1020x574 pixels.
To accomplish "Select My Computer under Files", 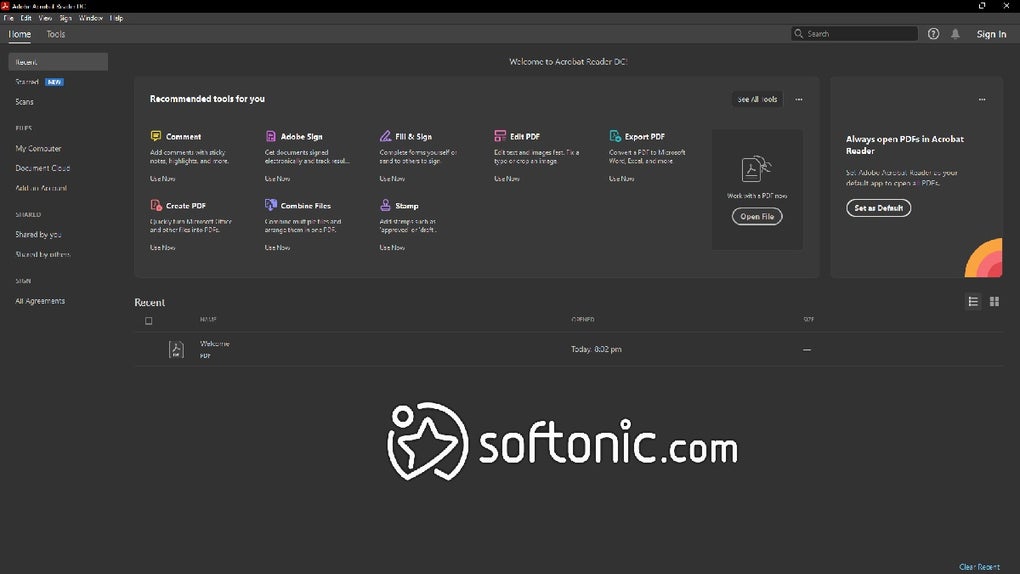I will [38, 148].
